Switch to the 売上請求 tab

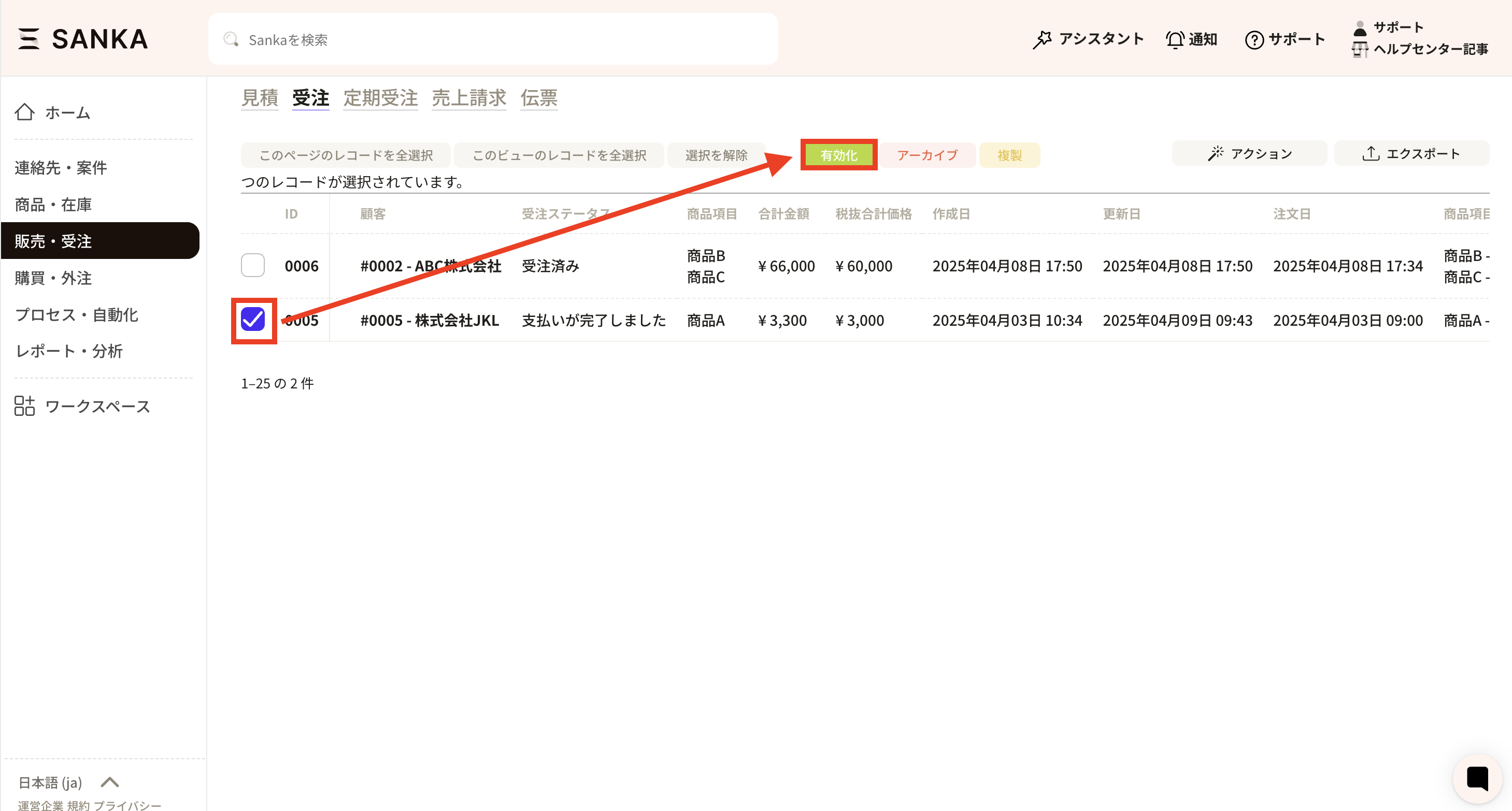[x=468, y=97]
